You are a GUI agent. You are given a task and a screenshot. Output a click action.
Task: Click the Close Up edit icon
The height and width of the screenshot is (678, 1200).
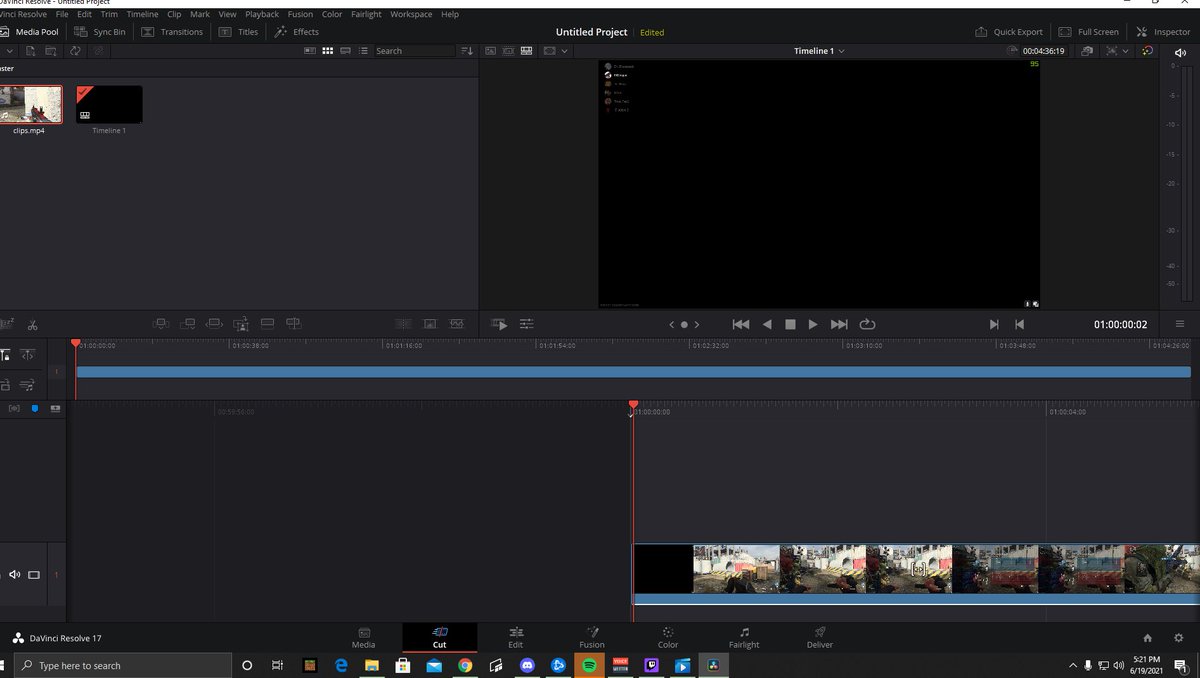[x=241, y=324]
